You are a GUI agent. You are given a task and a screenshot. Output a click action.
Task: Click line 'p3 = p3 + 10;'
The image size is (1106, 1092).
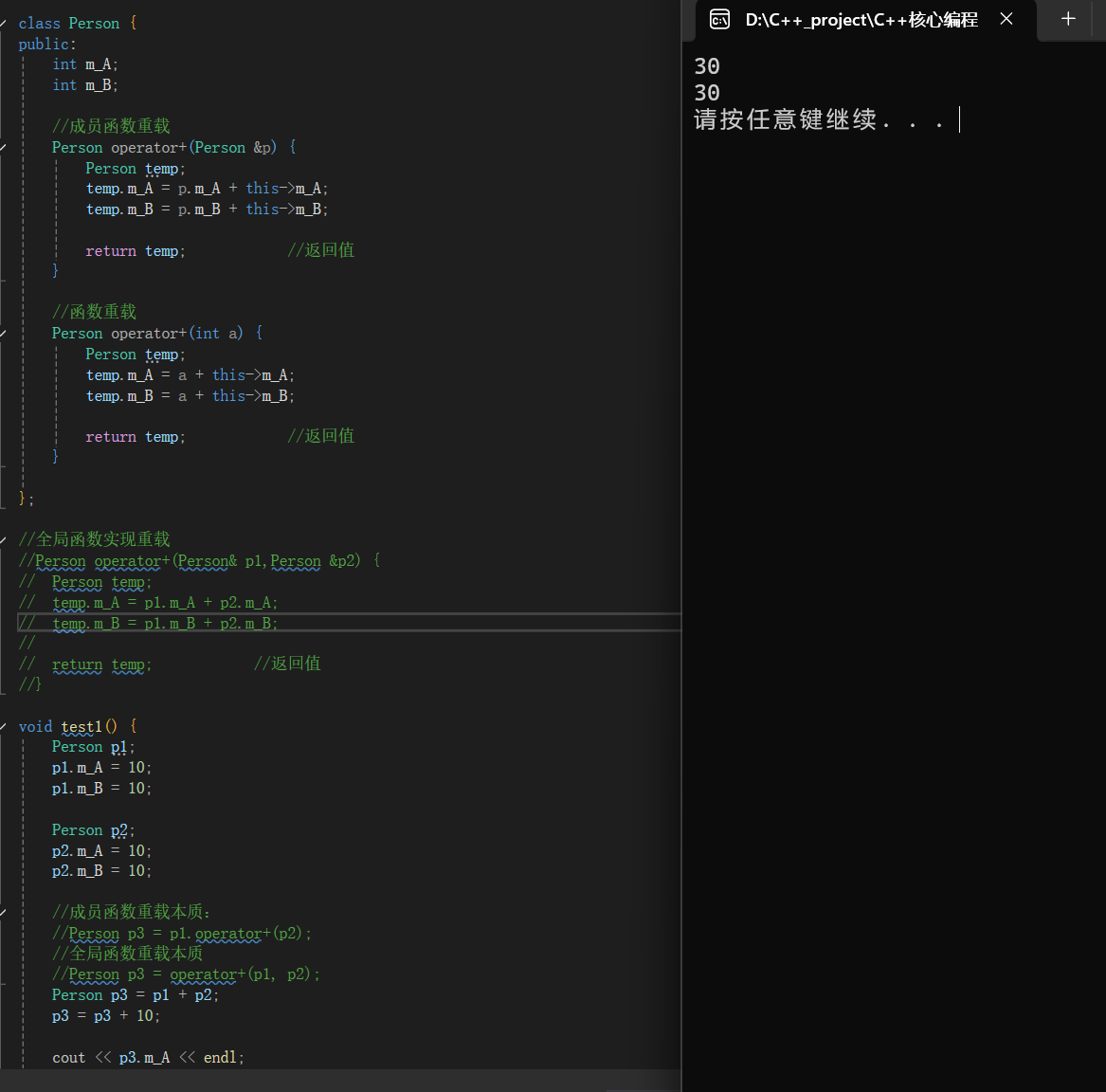[x=106, y=1016]
